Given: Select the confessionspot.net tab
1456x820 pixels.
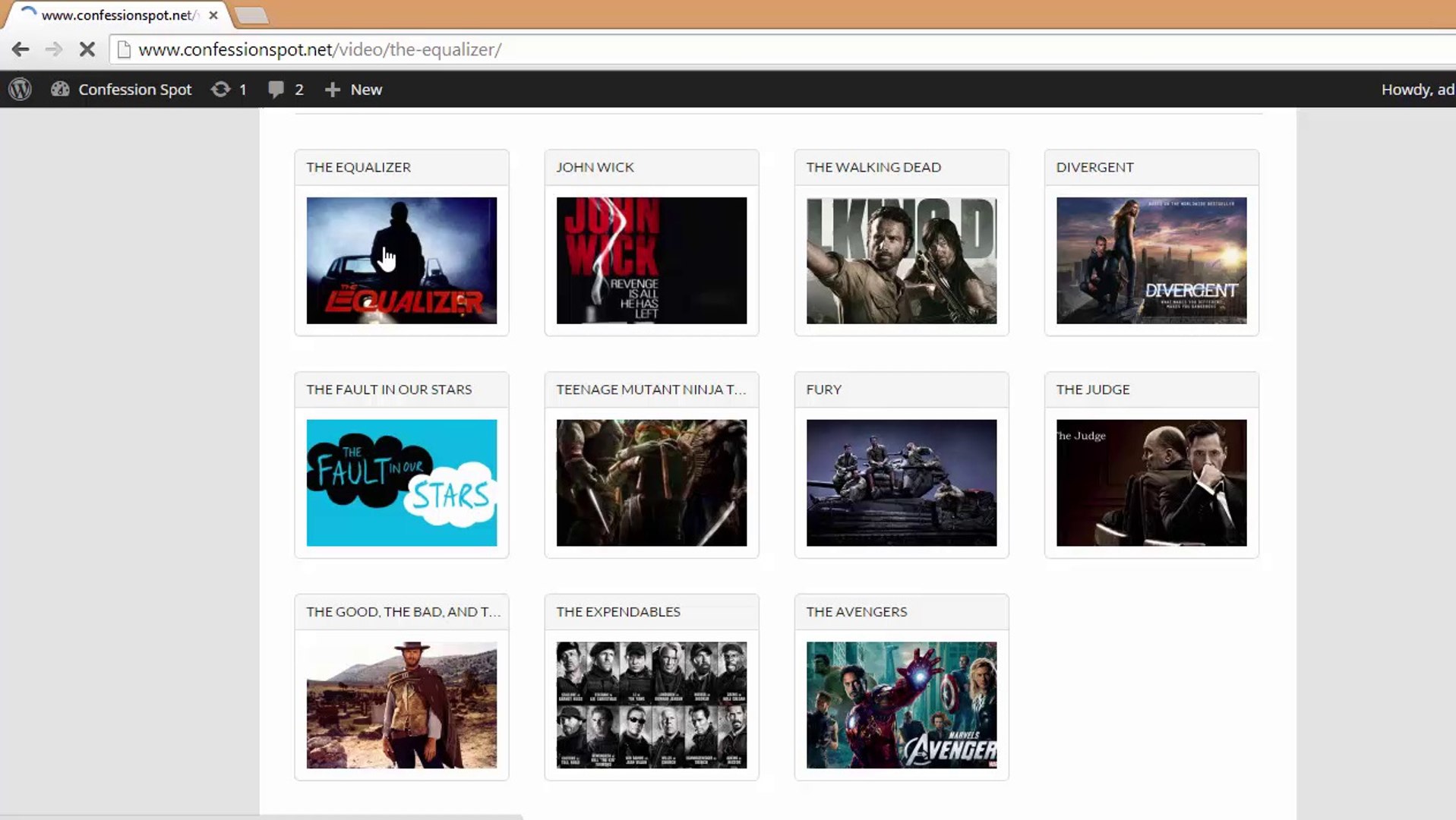Looking at the screenshot, I should pyautogui.click(x=118, y=15).
